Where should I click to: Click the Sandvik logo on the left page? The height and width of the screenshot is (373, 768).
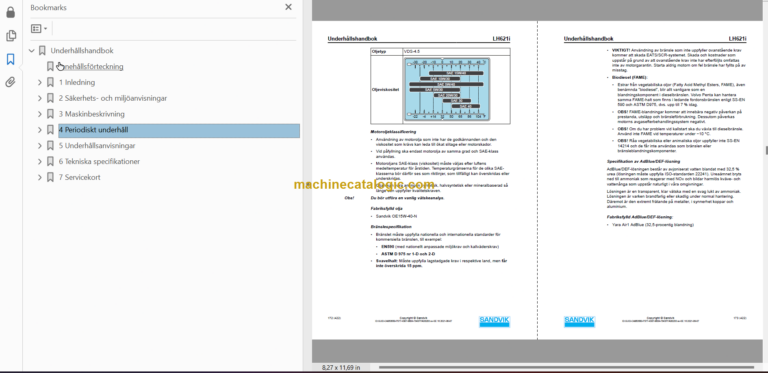coord(494,321)
